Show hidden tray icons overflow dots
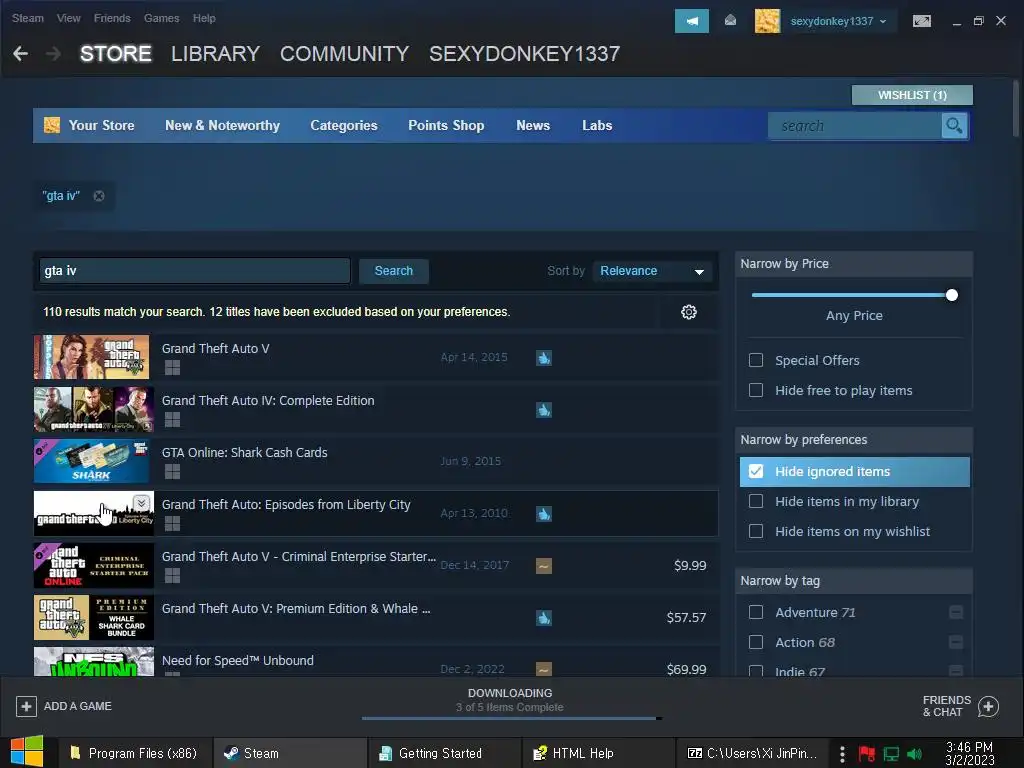Screen dimensions: 1024x768 [x=842, y=754]
